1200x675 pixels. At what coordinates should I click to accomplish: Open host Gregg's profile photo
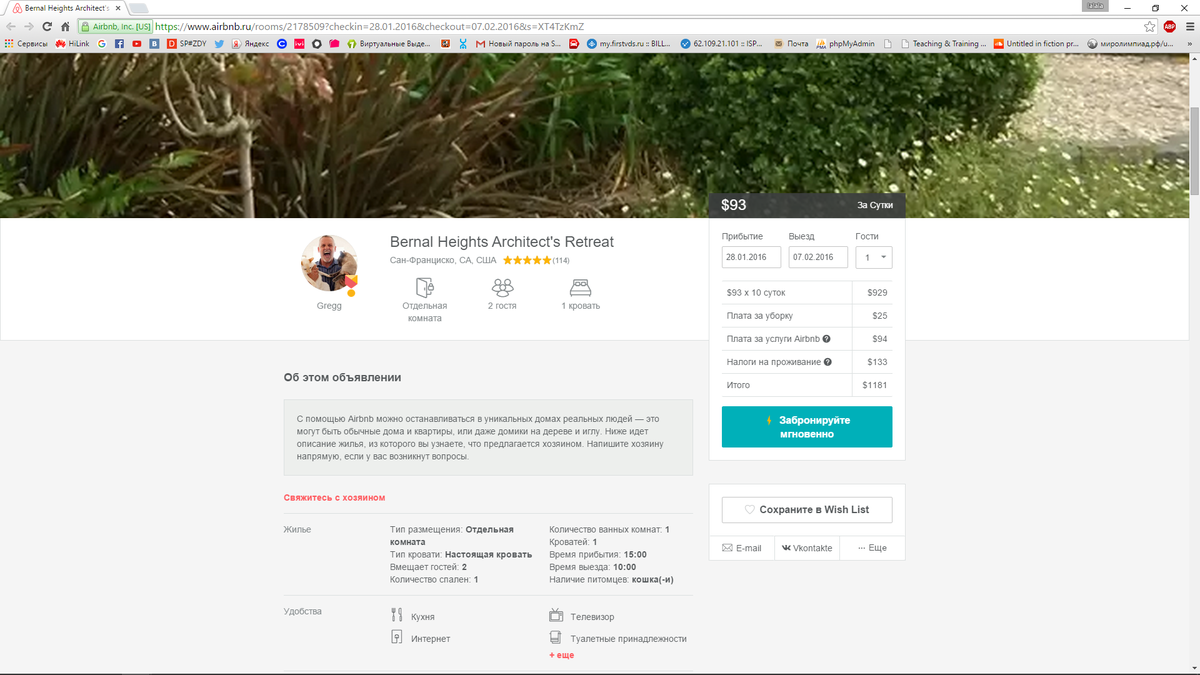[x=329, y=264]
